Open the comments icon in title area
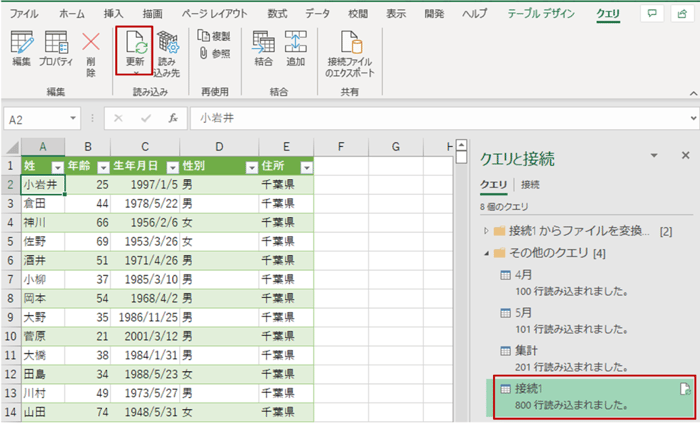This screenshot has width=700, height=423. click(652, 14)
